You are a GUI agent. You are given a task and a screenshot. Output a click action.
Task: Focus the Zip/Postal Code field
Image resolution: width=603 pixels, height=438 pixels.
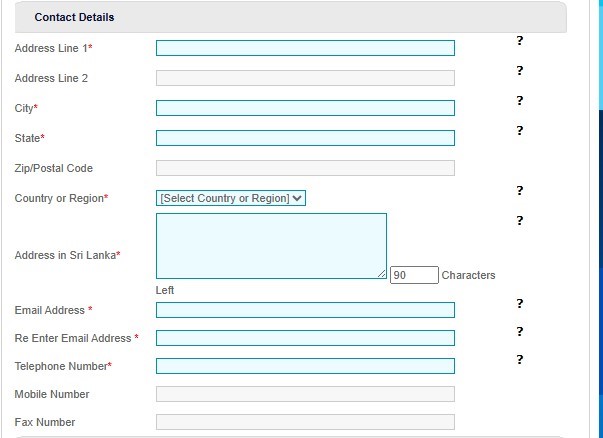pos(305,168)
